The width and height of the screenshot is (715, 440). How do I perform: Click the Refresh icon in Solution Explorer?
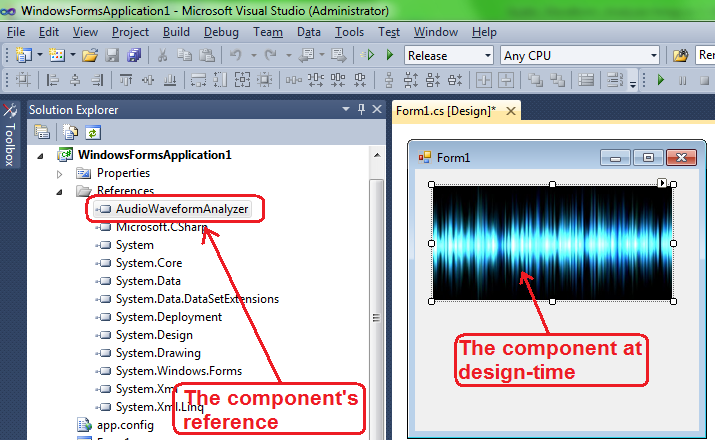point(92,131)
